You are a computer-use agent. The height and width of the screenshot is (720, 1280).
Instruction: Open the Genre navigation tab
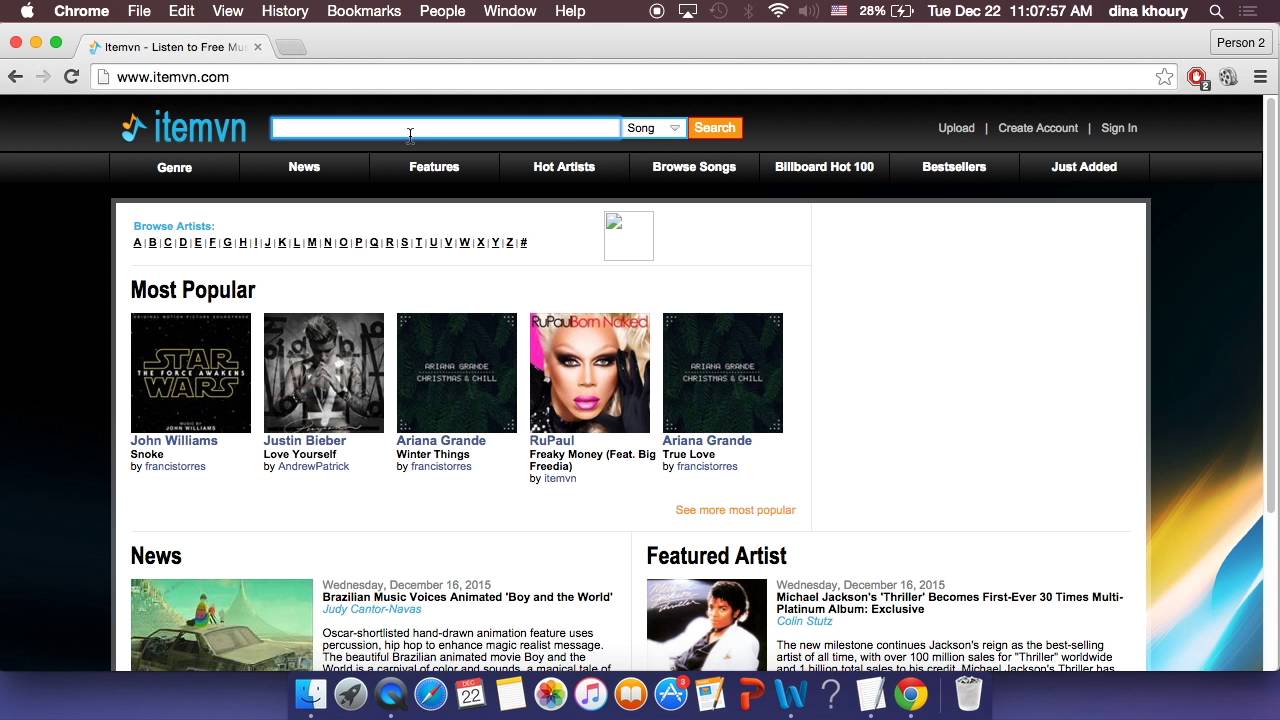pyautogui.click(x=174, y=167)
